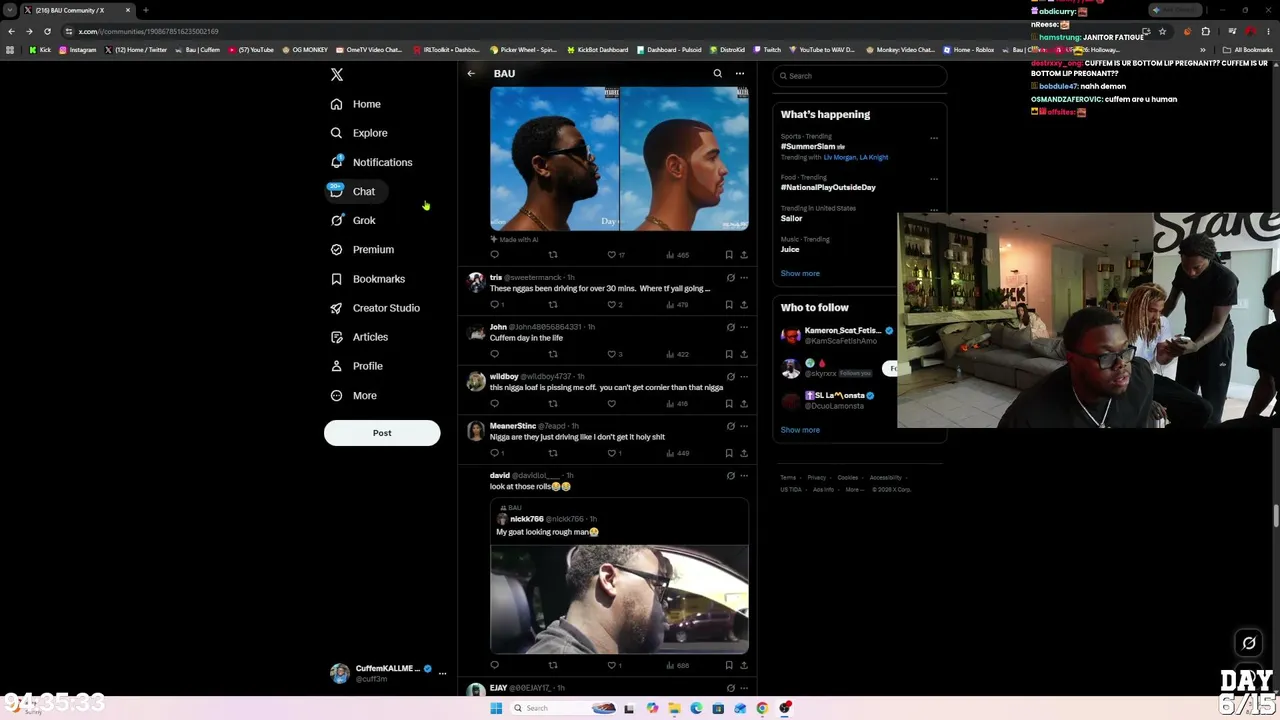Viewport: 1280px width, 720px height.
Task: Reply to wildboy's post
Action: click(x=494, y=404)
